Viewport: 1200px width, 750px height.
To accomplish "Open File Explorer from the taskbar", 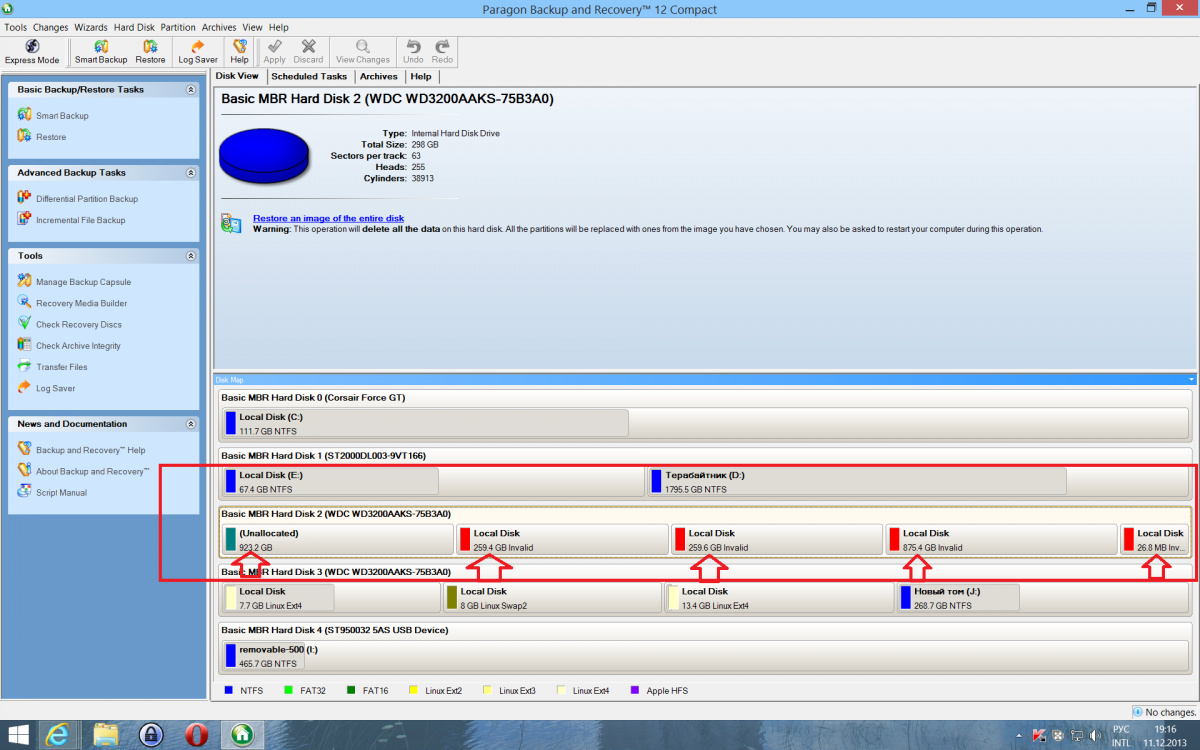I will coord(106,735).
